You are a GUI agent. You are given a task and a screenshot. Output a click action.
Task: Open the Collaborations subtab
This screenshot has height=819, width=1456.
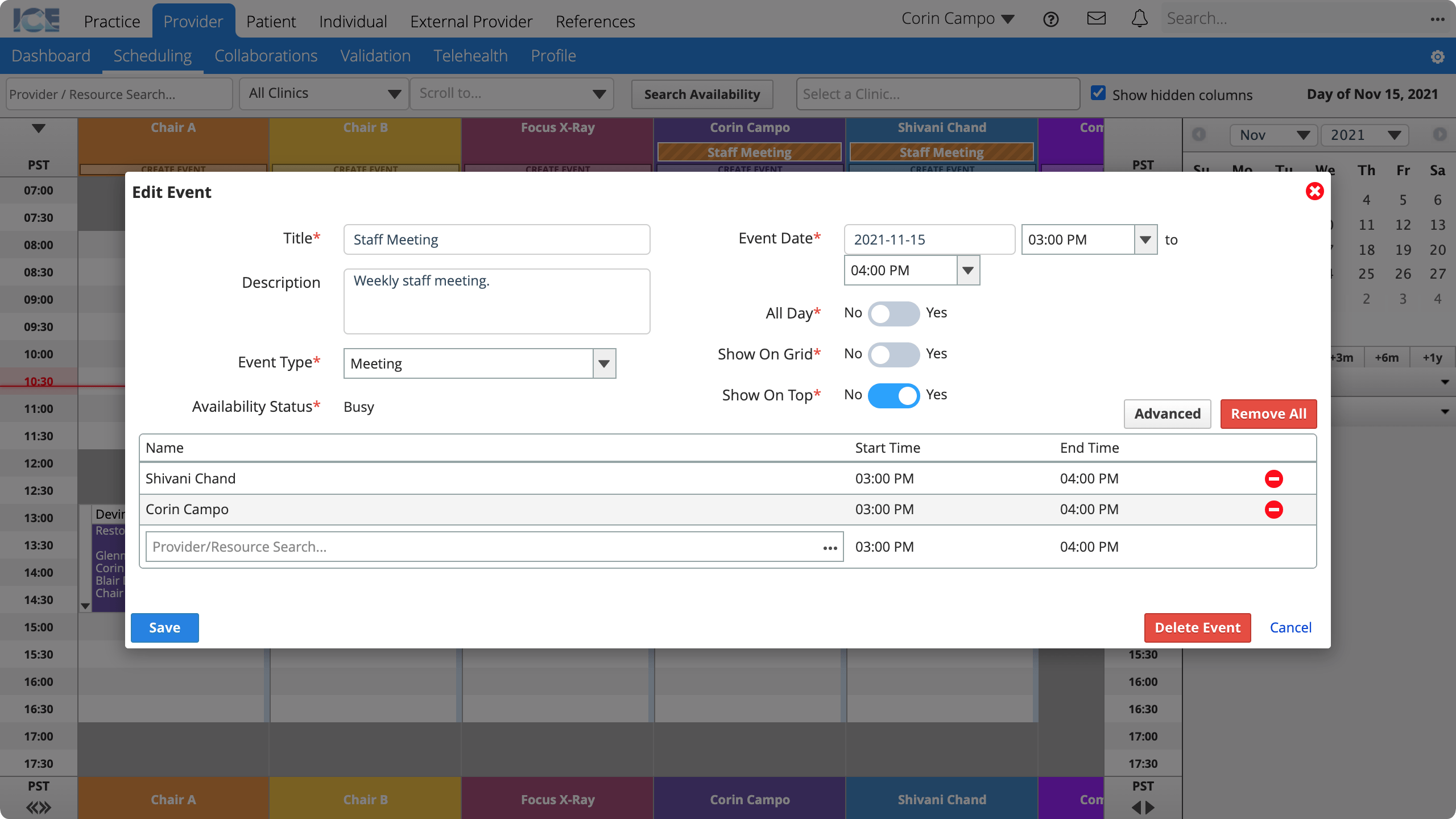pos(266,56)
